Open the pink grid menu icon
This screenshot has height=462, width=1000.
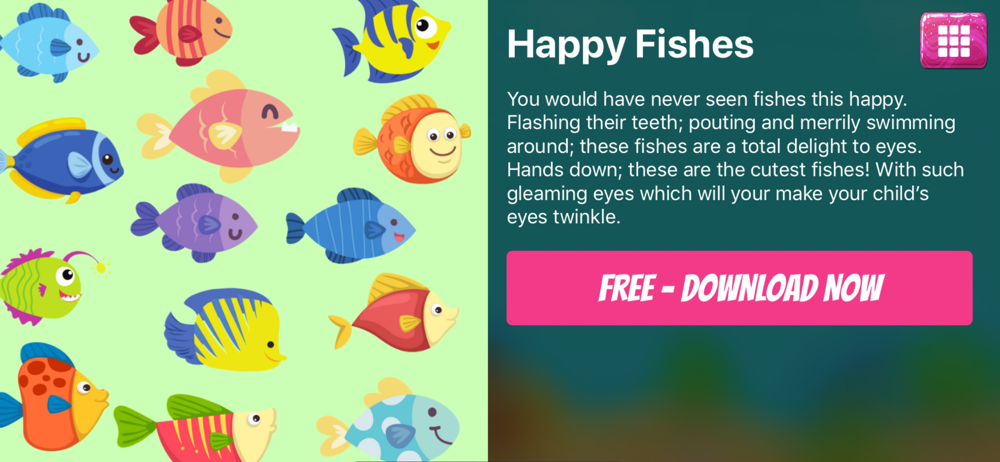click(953, 41)
